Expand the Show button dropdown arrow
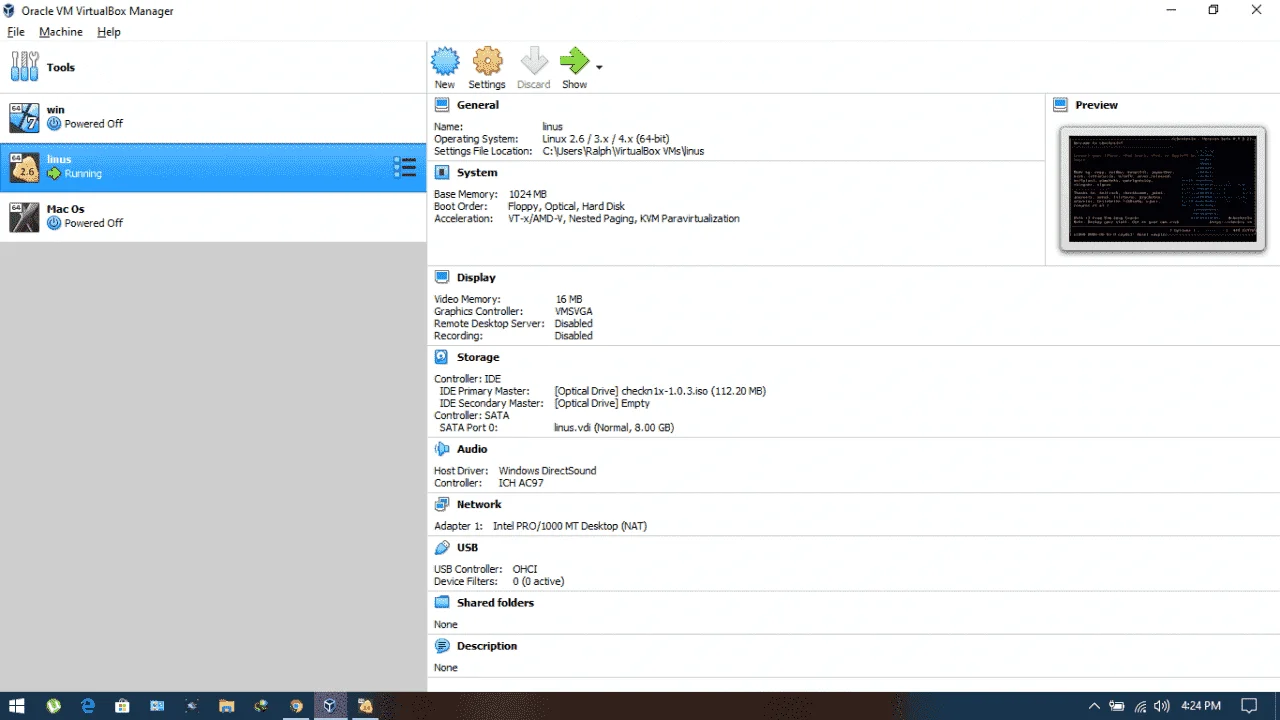Screen dimensions: 1280x720 (x=599, y=68)
